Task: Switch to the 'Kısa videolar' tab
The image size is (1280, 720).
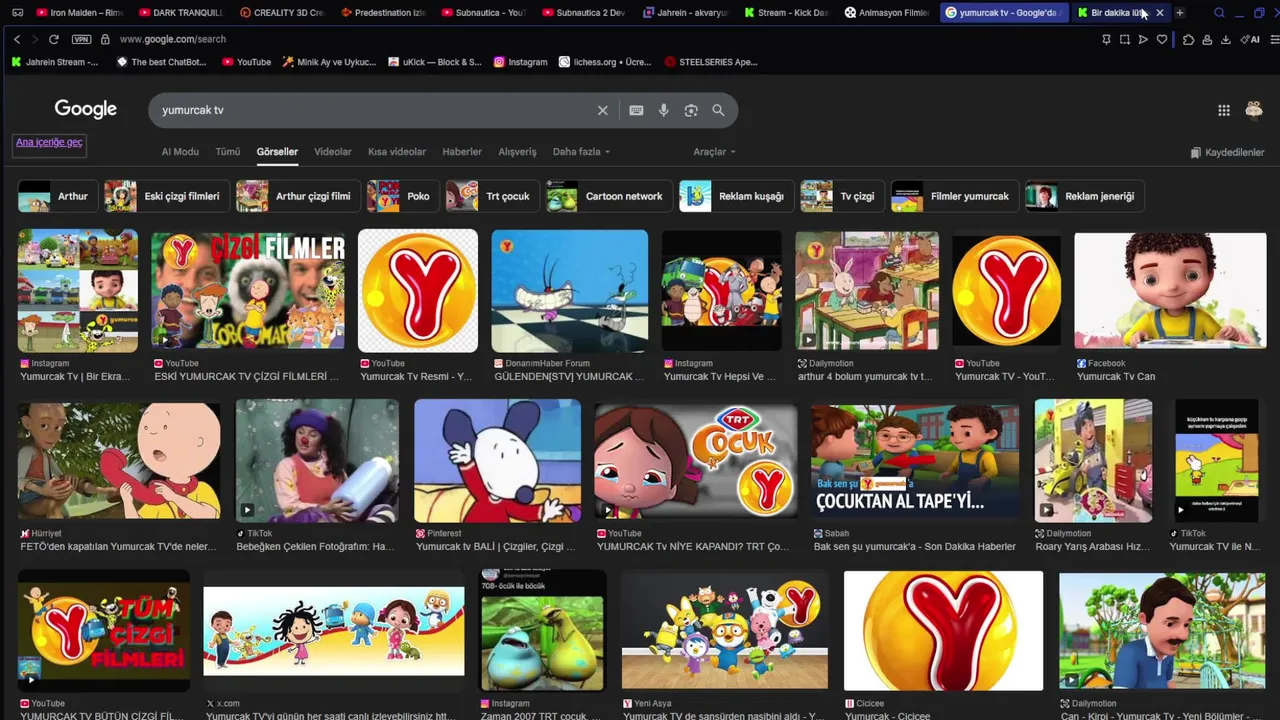Action: tap(397, 152)
